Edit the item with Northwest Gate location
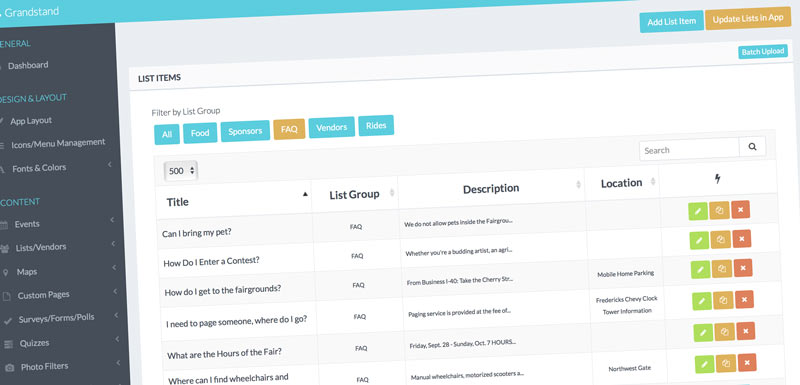The width and height of the screenshot is (800, 385). pos(705,364)
